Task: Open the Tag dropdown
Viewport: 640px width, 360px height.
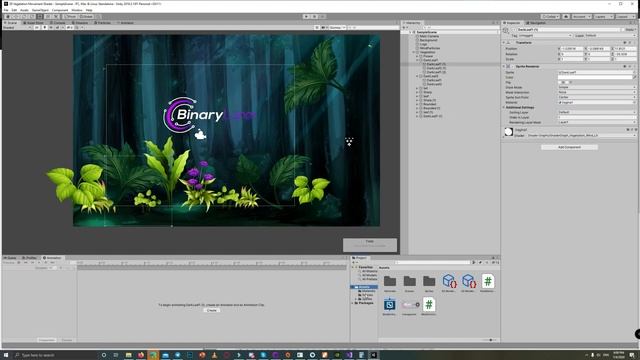Action: [545, 36]
